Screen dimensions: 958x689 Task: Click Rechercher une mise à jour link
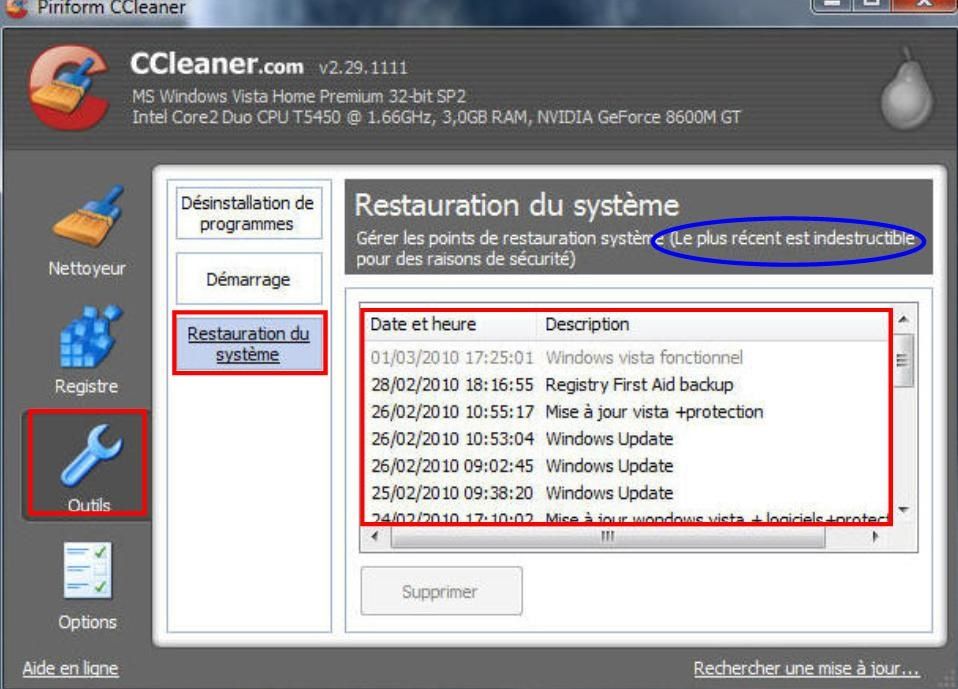[806, 668]
